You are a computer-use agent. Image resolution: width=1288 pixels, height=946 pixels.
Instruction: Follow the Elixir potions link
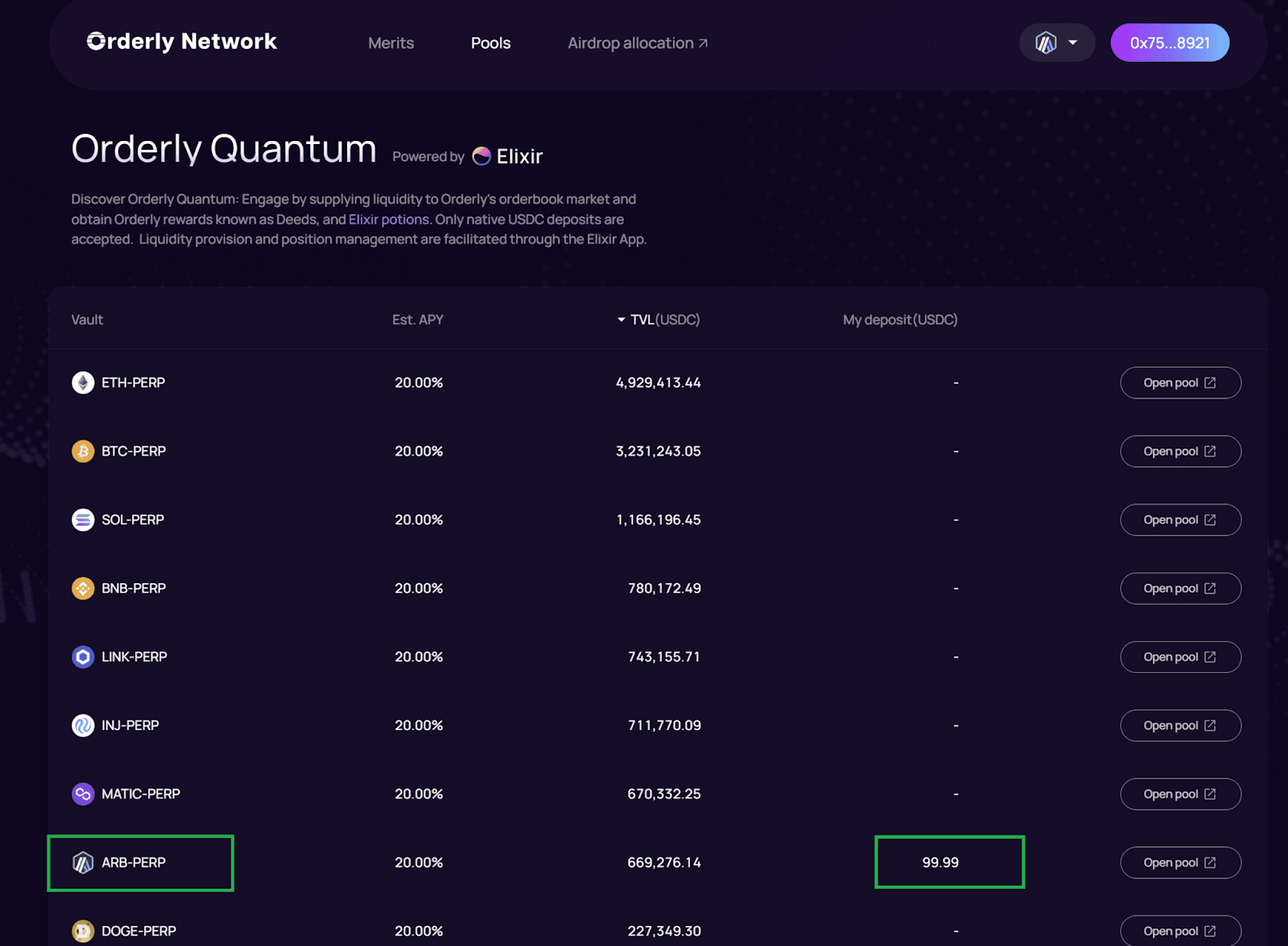389,219
